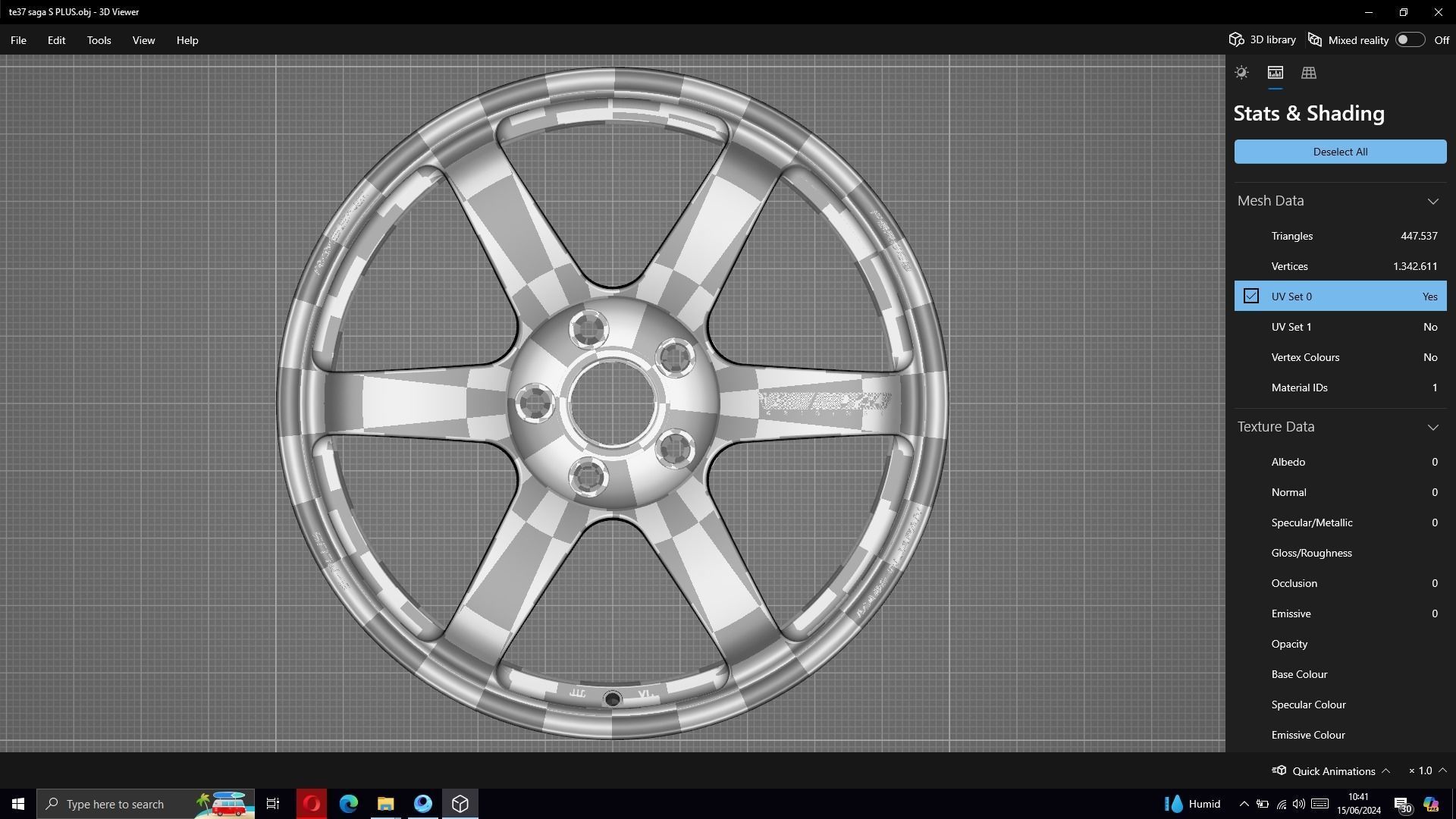This screenshot has height=819, width=1456.
Task: Open the clock and date flyout
Action: [x=1358, y=804]
